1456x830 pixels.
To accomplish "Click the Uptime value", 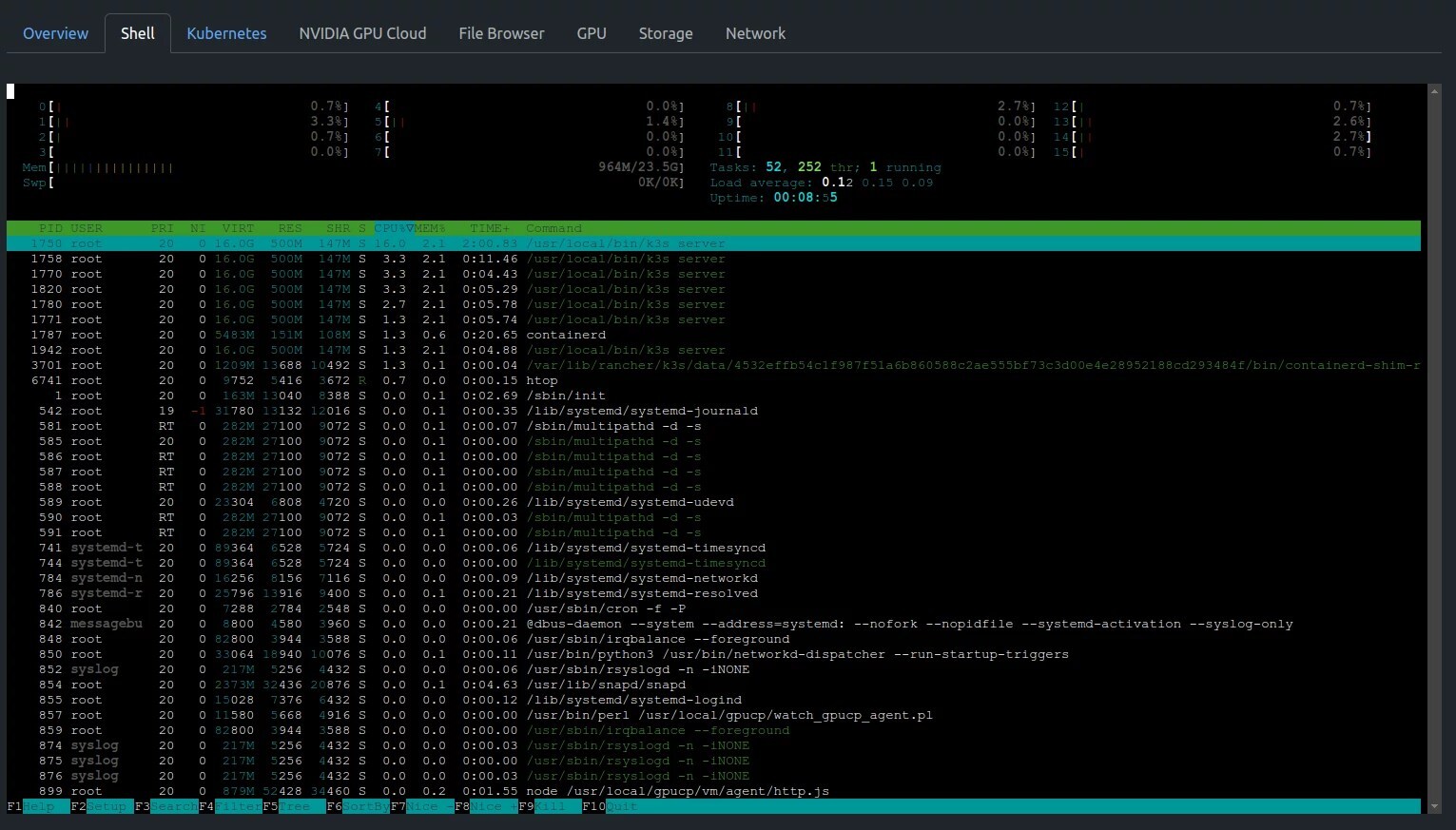I will pyautogui.click(x=806, y=198).
